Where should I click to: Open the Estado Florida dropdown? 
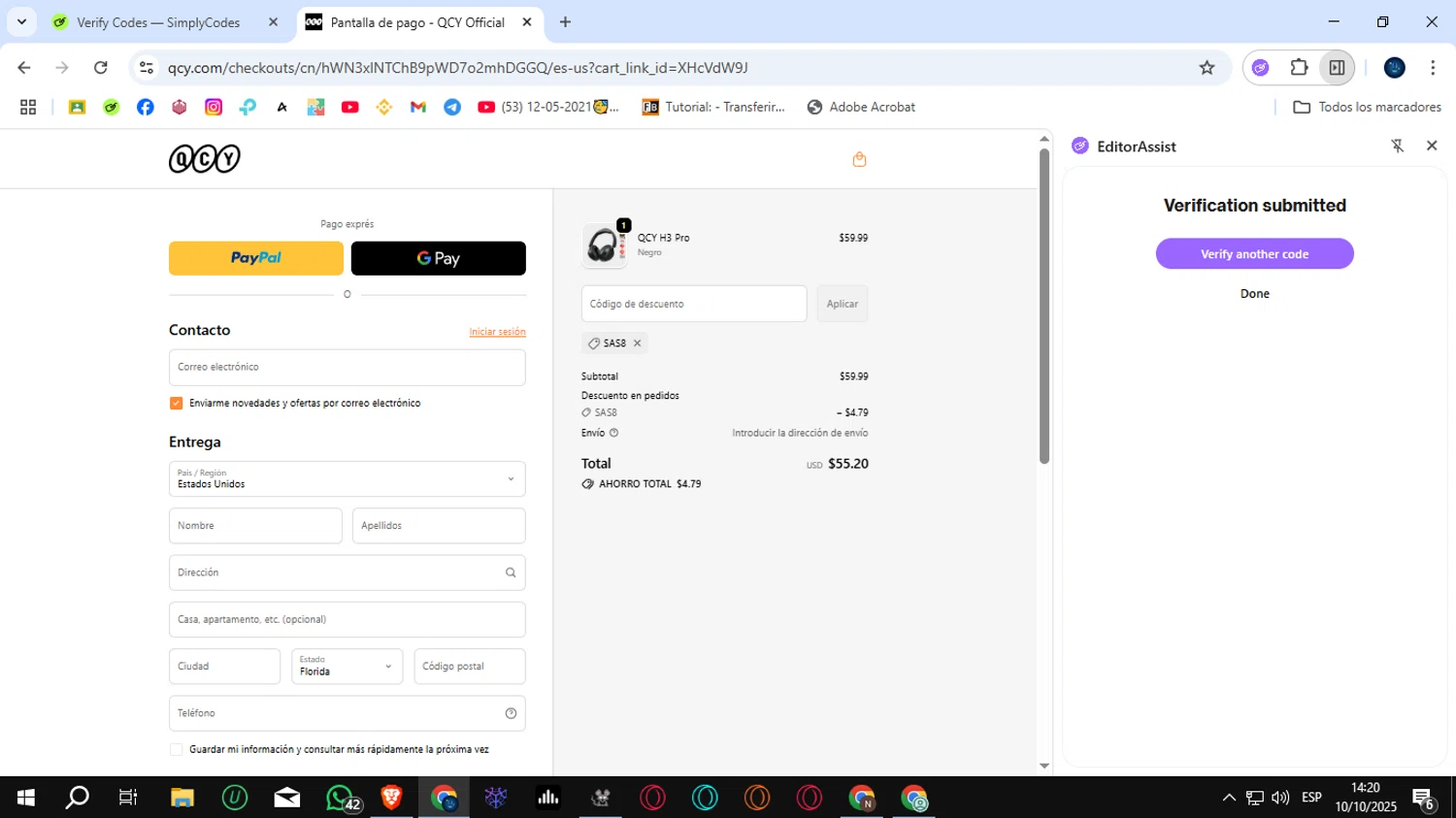[x=347, y=667]
